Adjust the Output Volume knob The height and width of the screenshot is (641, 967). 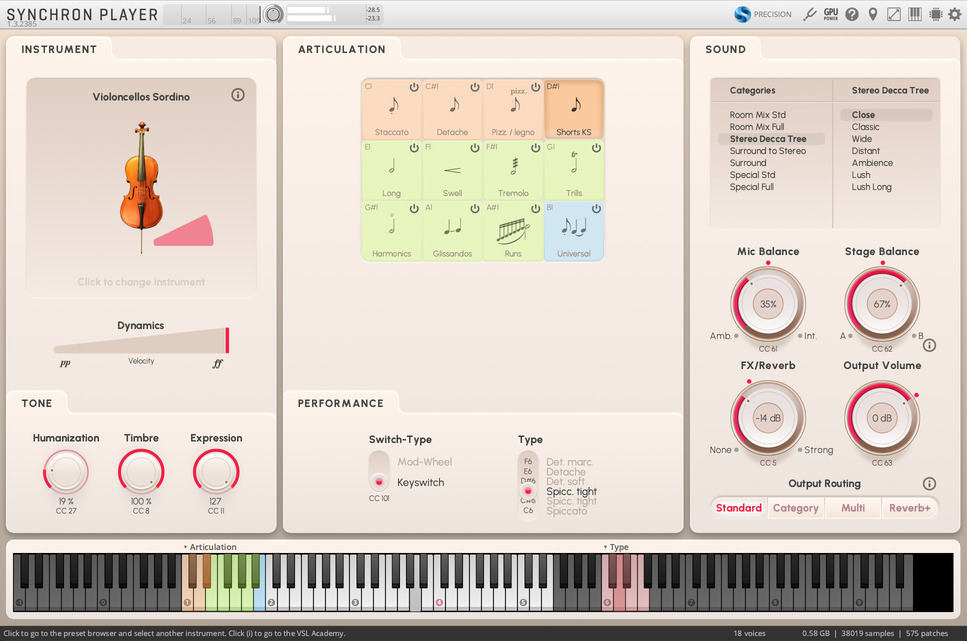tap(882, 418)
